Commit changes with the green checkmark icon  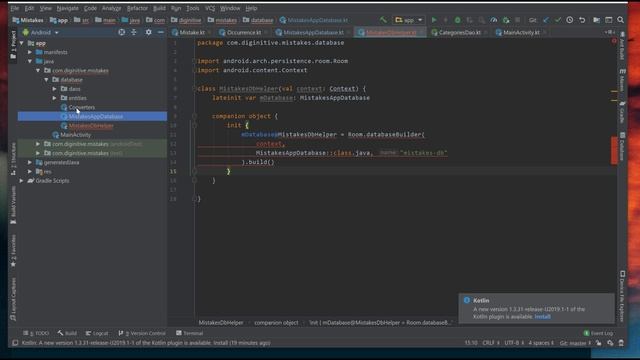click(558, 20)
